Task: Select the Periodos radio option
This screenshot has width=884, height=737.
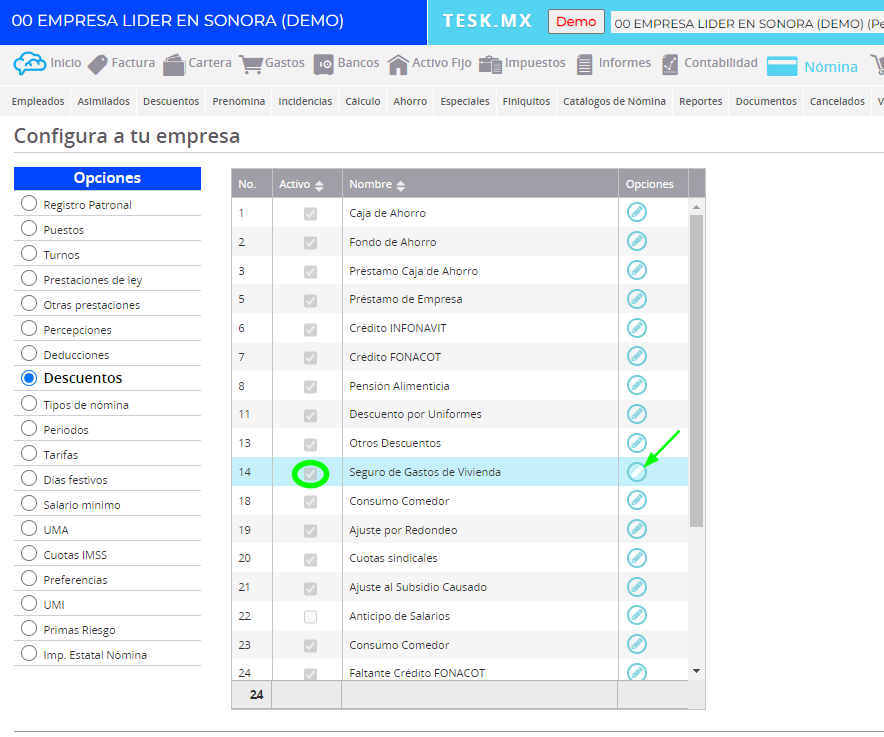Action: [29, 429]
